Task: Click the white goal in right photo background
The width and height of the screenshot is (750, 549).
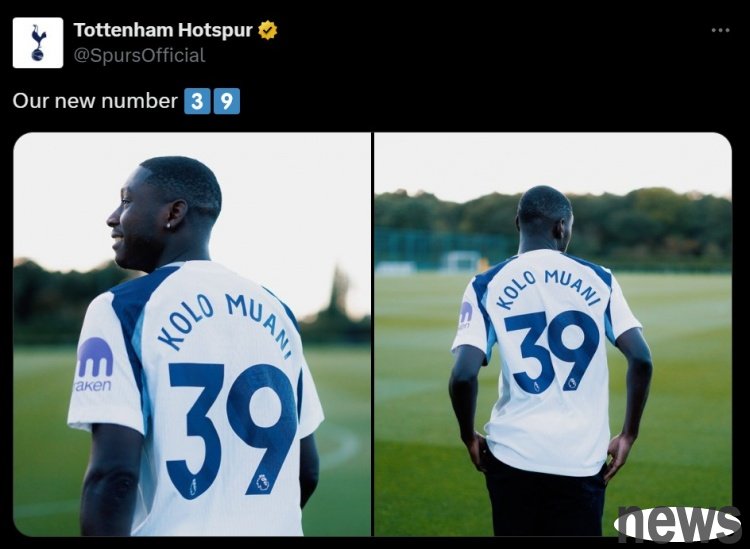Action: tap(461, 262)
